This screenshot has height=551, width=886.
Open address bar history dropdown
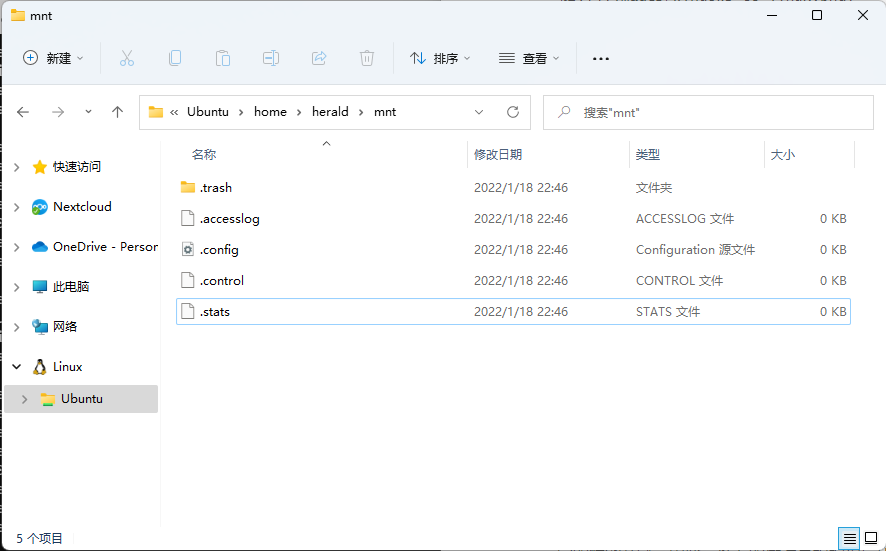[479, 112]
